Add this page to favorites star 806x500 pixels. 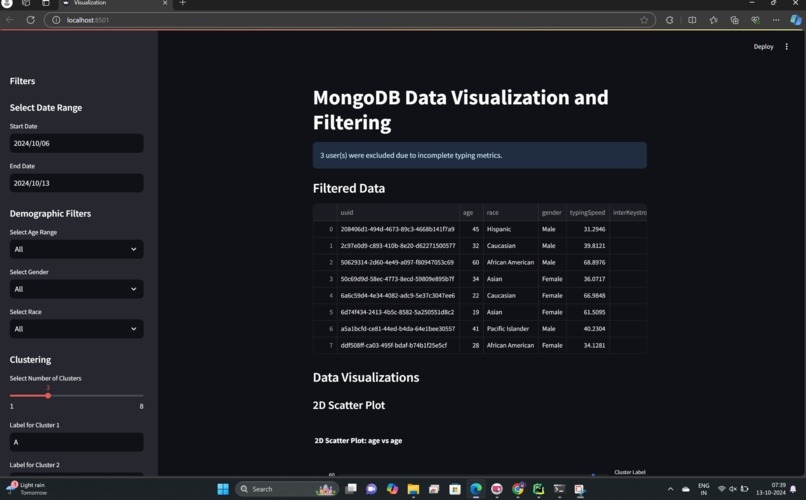coord(644,20)
